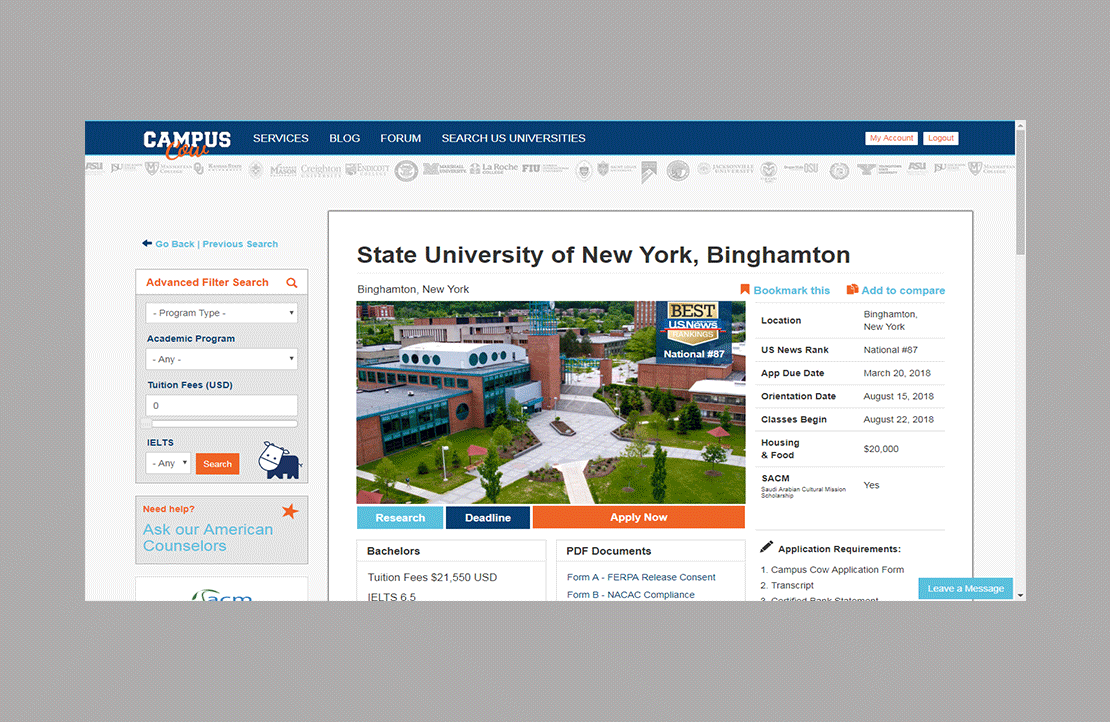Click the US News National #87 badge
Screen dimensions: 1110x722
click(694, 331)
